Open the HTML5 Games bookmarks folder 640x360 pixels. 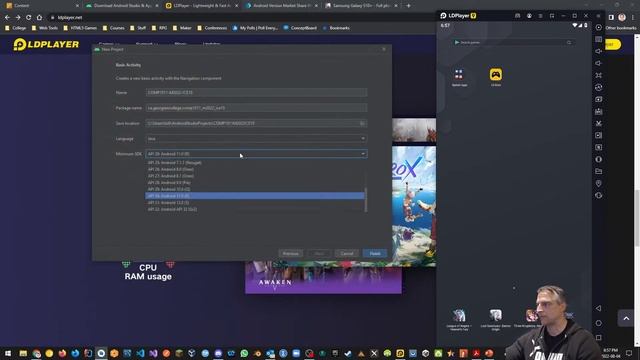pyautogui.click(x=80, y=28)
